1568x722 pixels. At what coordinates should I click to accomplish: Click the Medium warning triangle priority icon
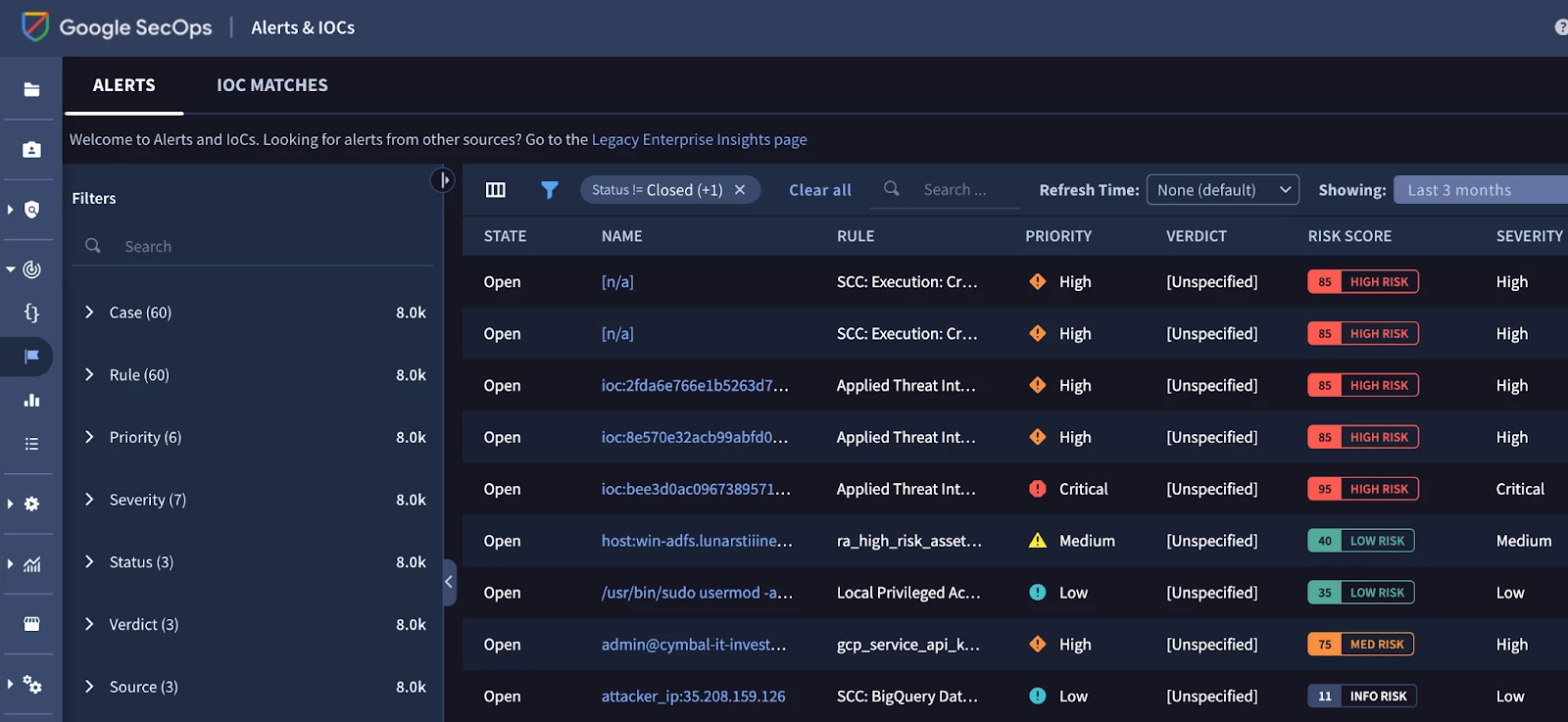click(x=1038, y=541)
